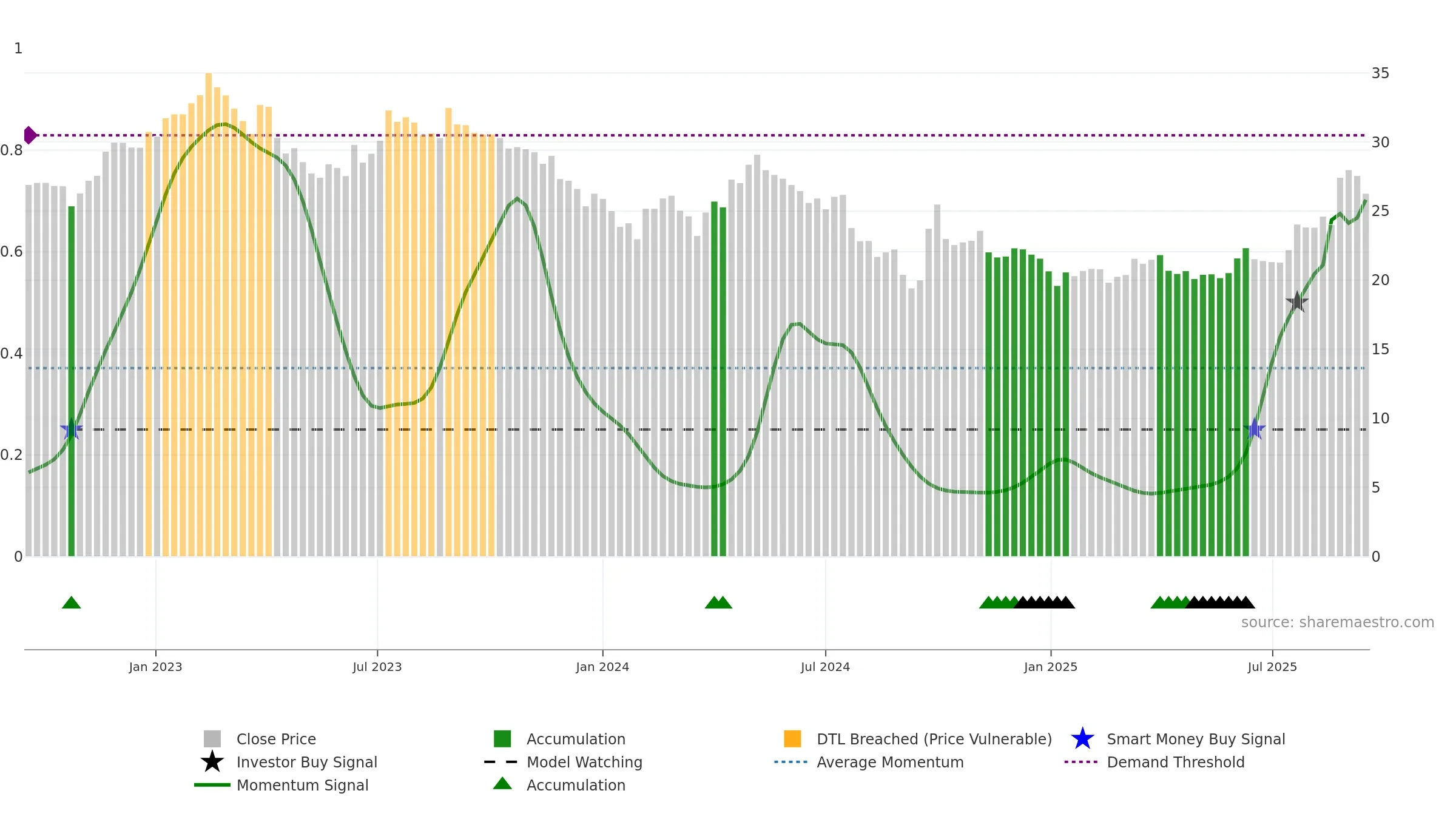1456x819 pixels.
Task: Click the Close Price gray legend swatch
Action: pos(212,739)
